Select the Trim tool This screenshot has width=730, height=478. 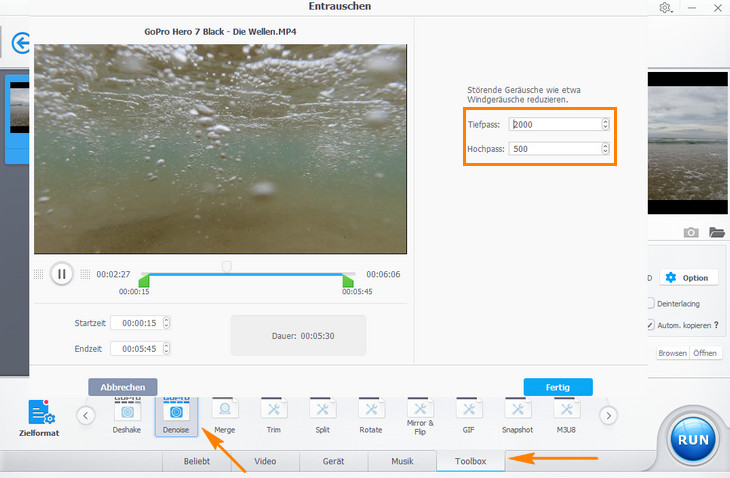274,416
